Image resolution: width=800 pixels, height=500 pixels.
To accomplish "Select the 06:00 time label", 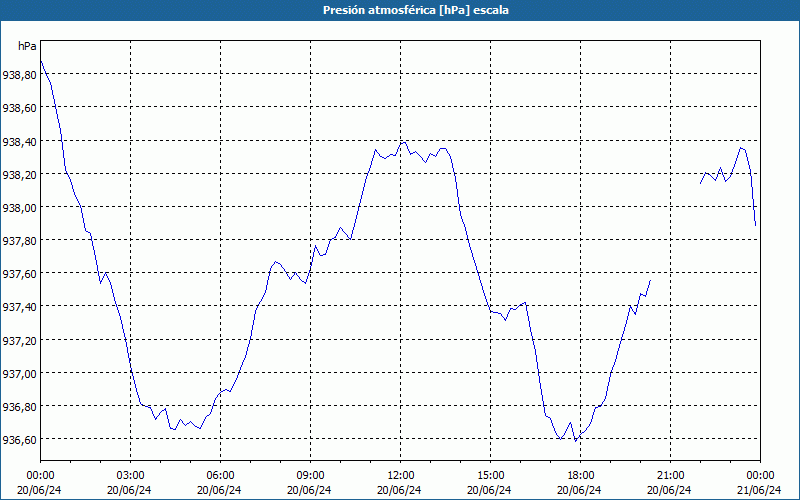I will (x=220, y=475).
